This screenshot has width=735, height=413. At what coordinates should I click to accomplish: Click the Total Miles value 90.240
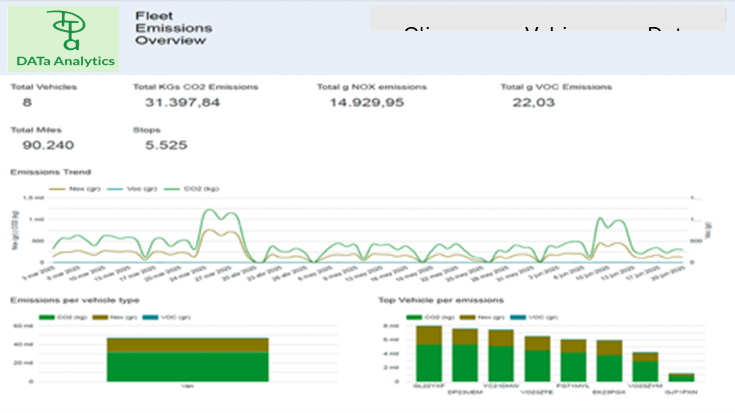coord(40,145)
